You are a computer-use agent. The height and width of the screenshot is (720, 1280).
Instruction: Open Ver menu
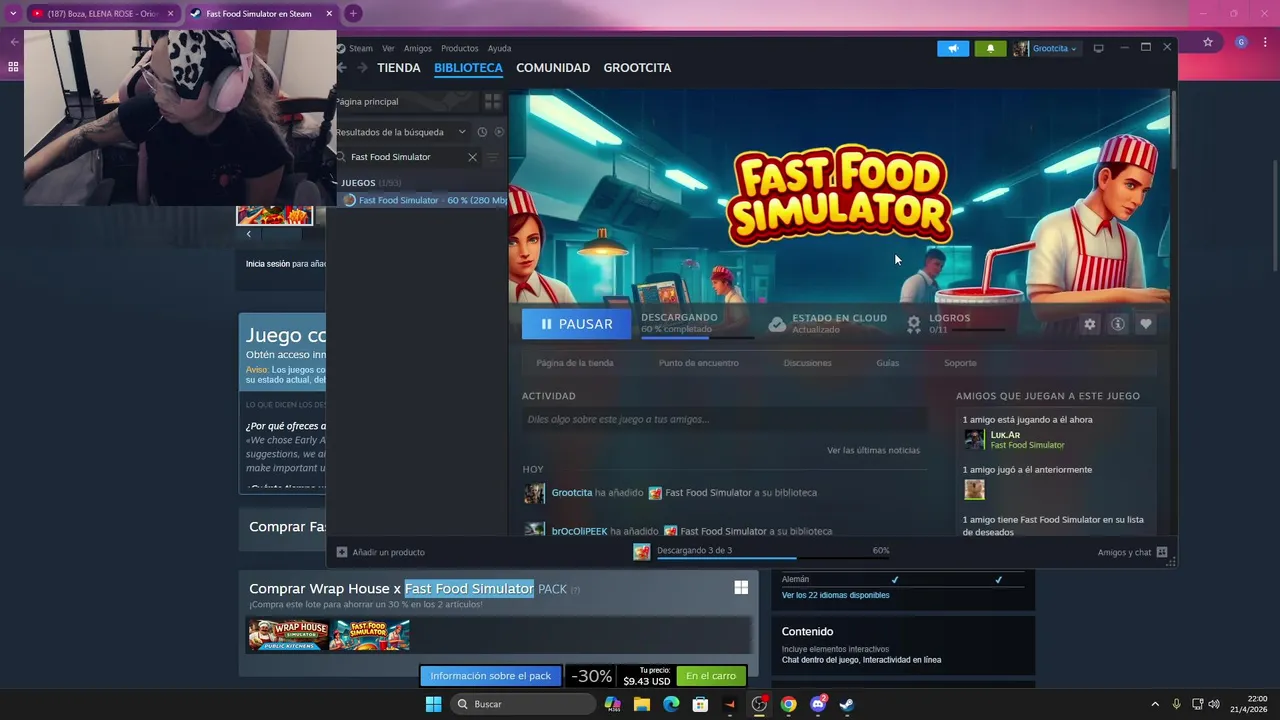[388, 48]
